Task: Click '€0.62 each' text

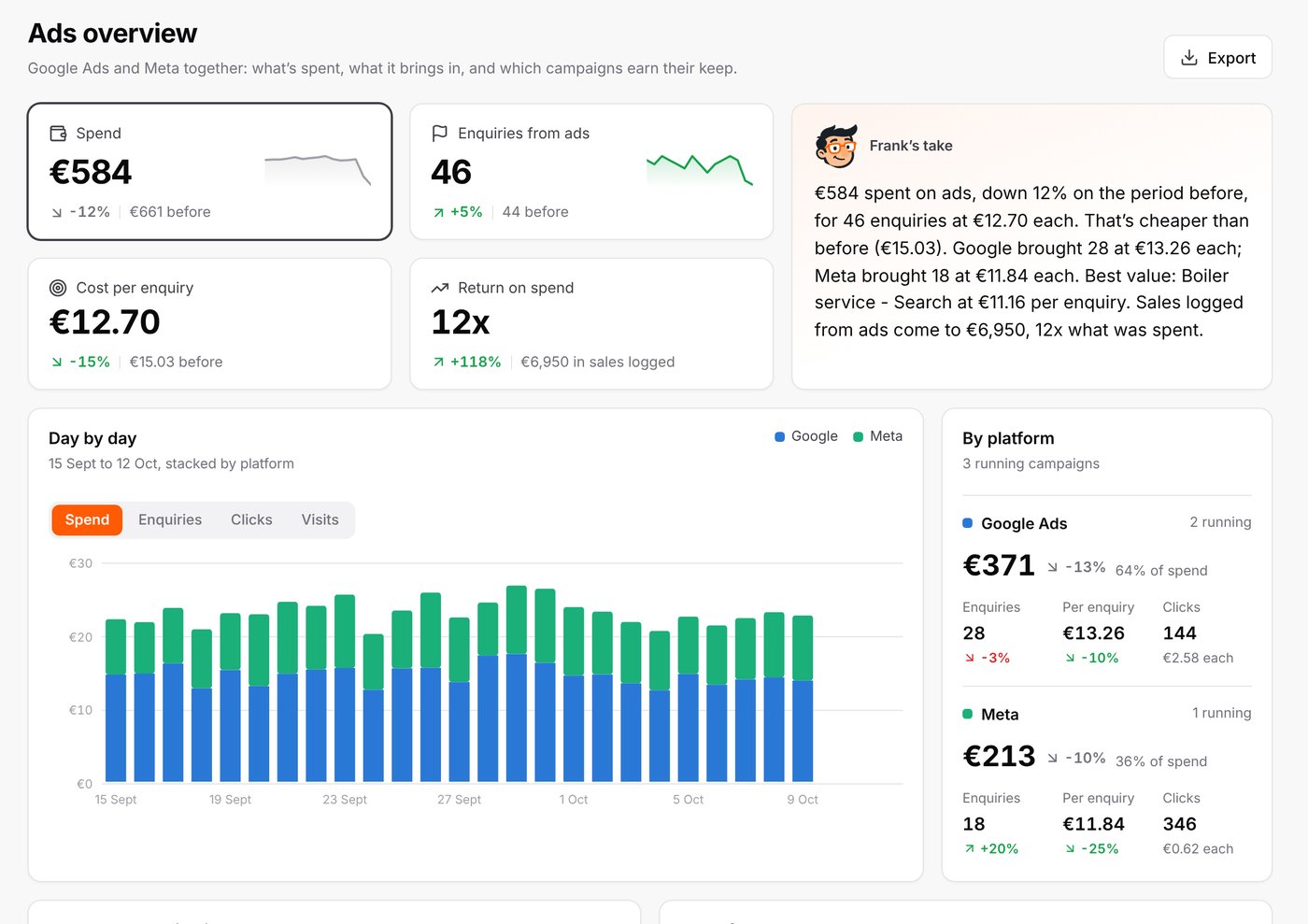Action: [x=1198, y=848]
